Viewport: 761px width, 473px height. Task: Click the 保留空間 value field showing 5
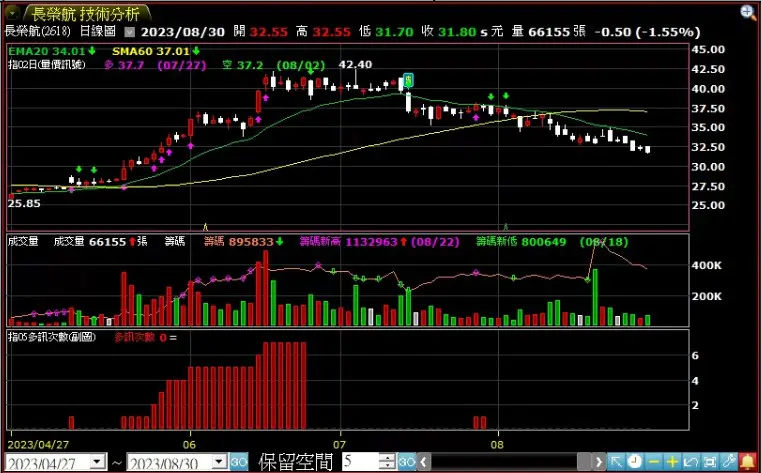tap(361, 462)
